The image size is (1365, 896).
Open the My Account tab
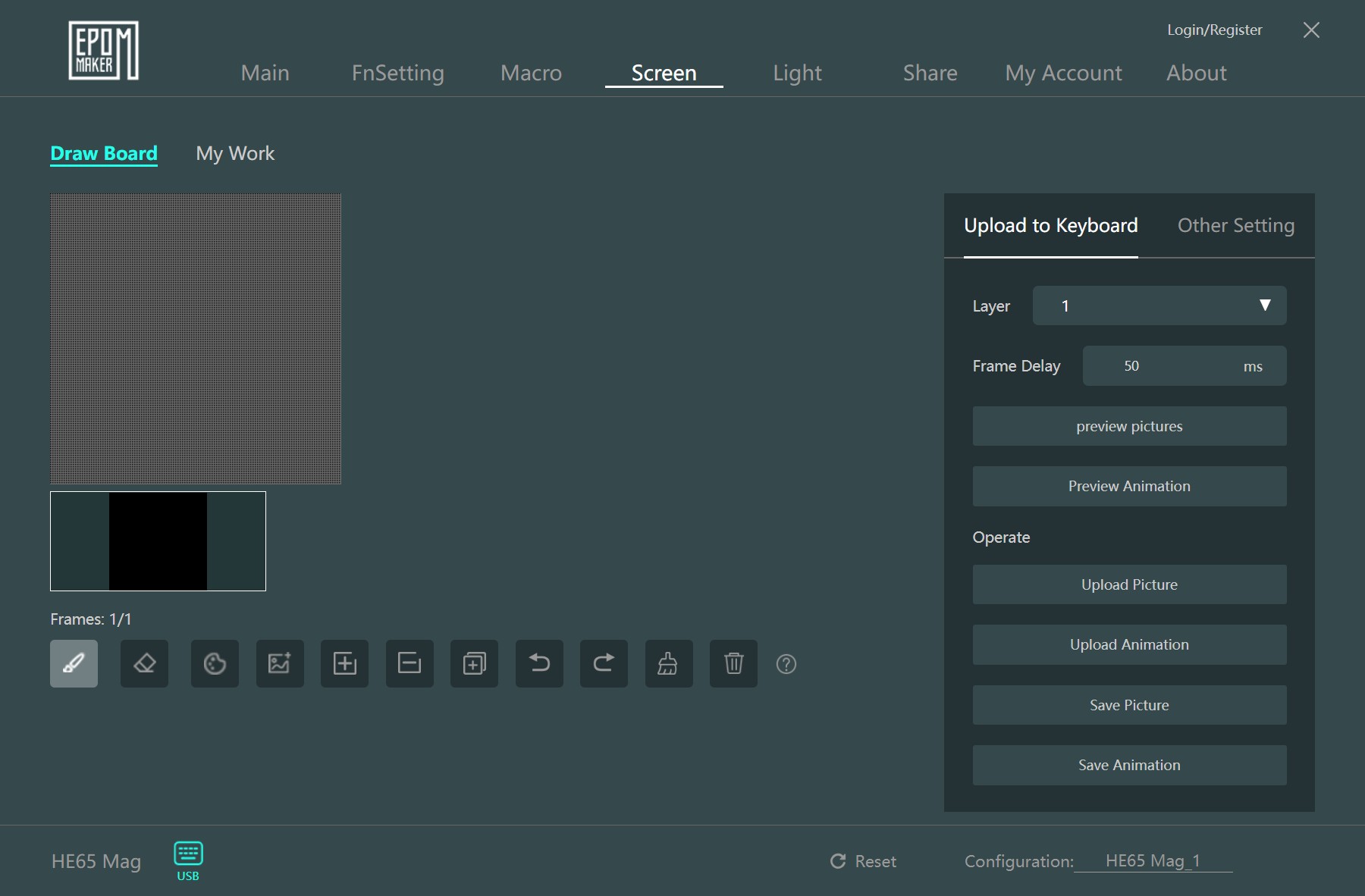pyautogui.click(x=1063, y=73)
